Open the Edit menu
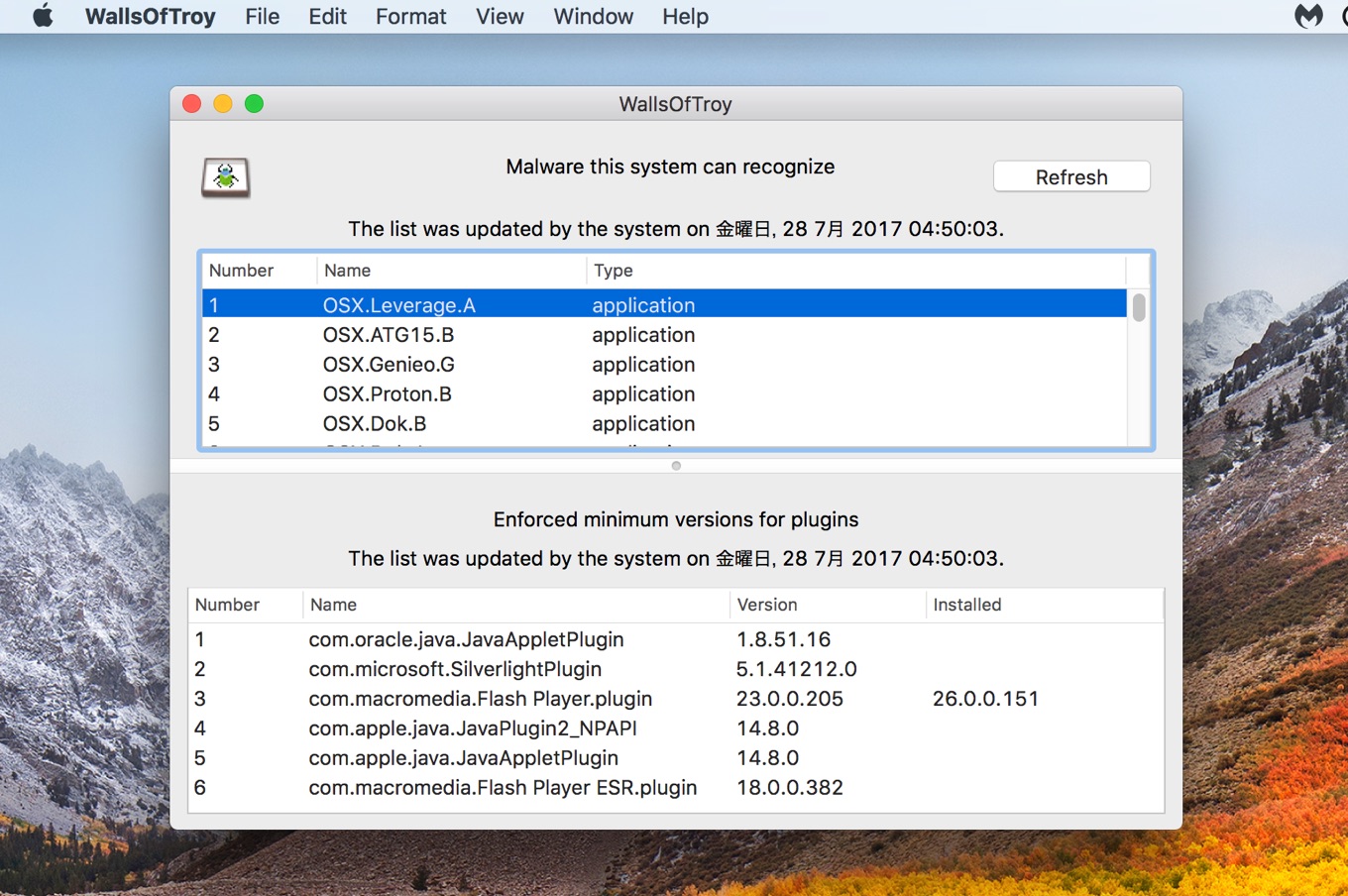Screen dimensions: 1348x896 (327, 16)
